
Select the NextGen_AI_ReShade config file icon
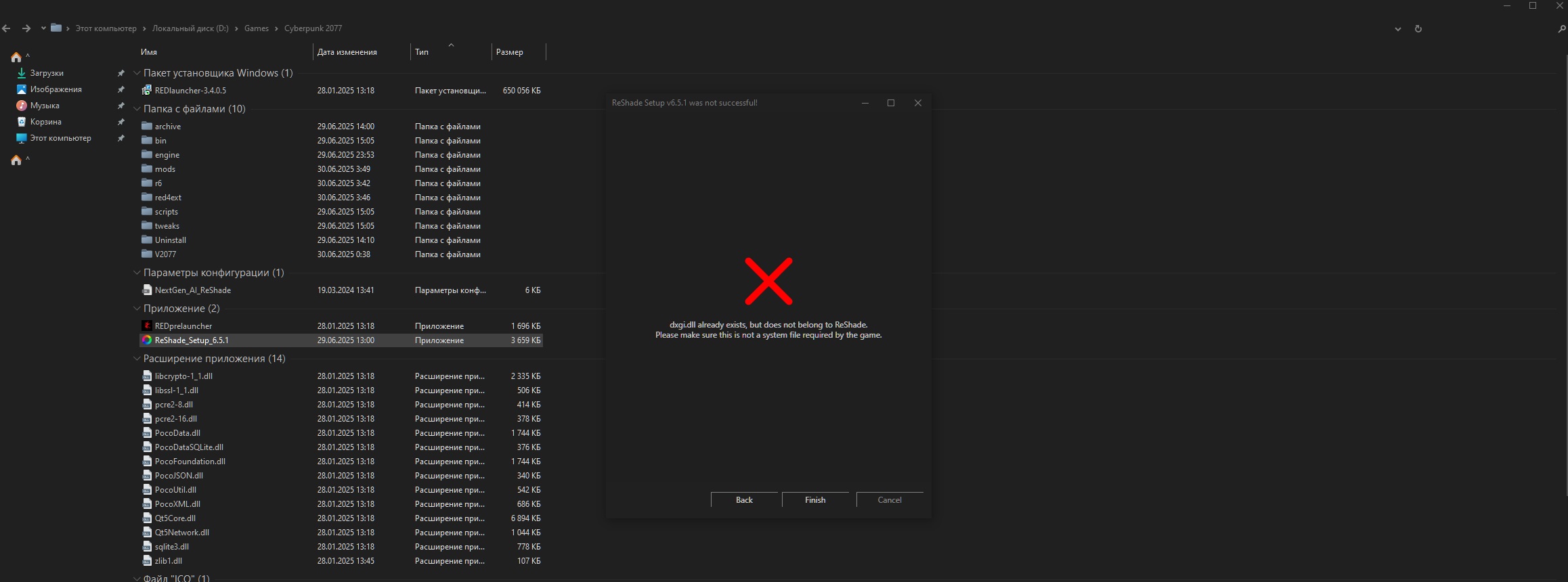point(147,290)
